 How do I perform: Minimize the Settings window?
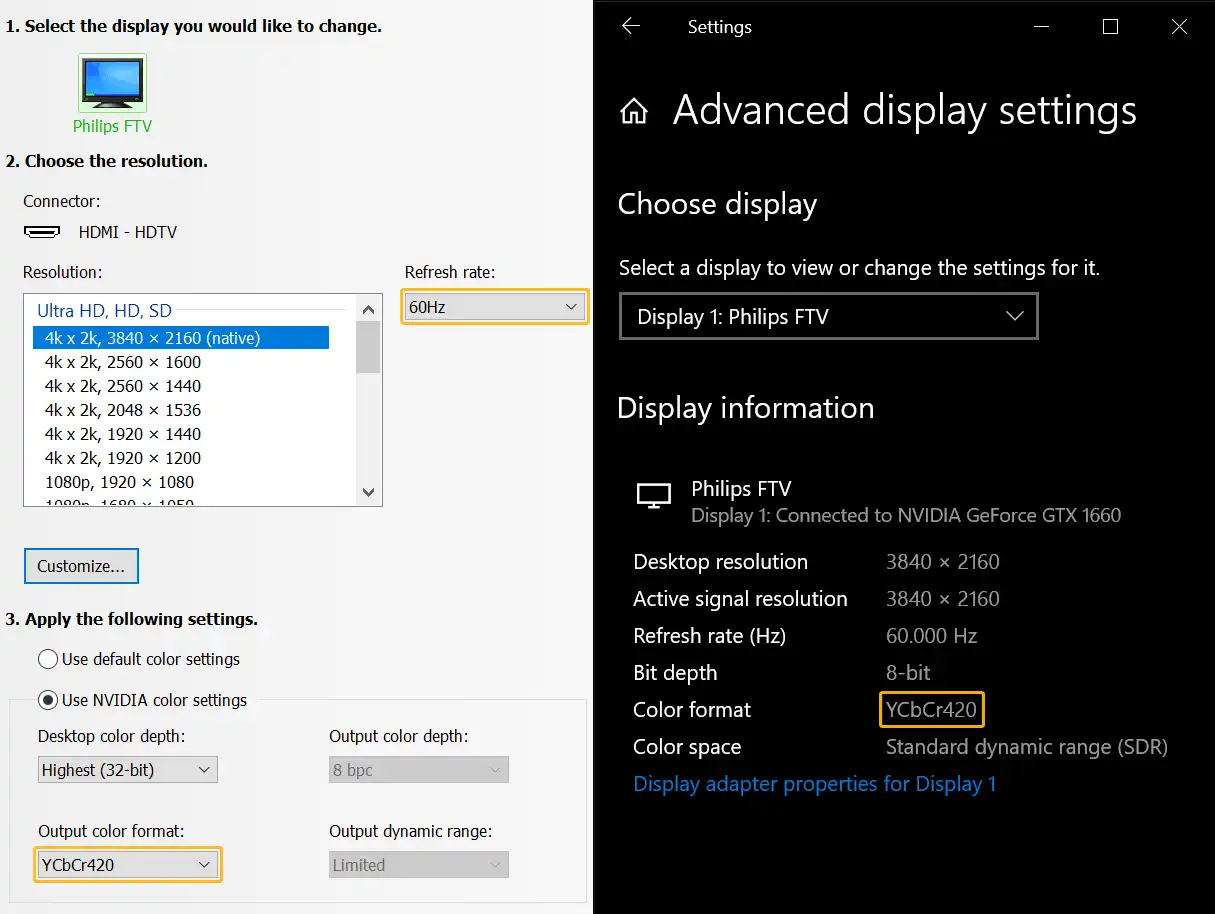[1041, 27]
